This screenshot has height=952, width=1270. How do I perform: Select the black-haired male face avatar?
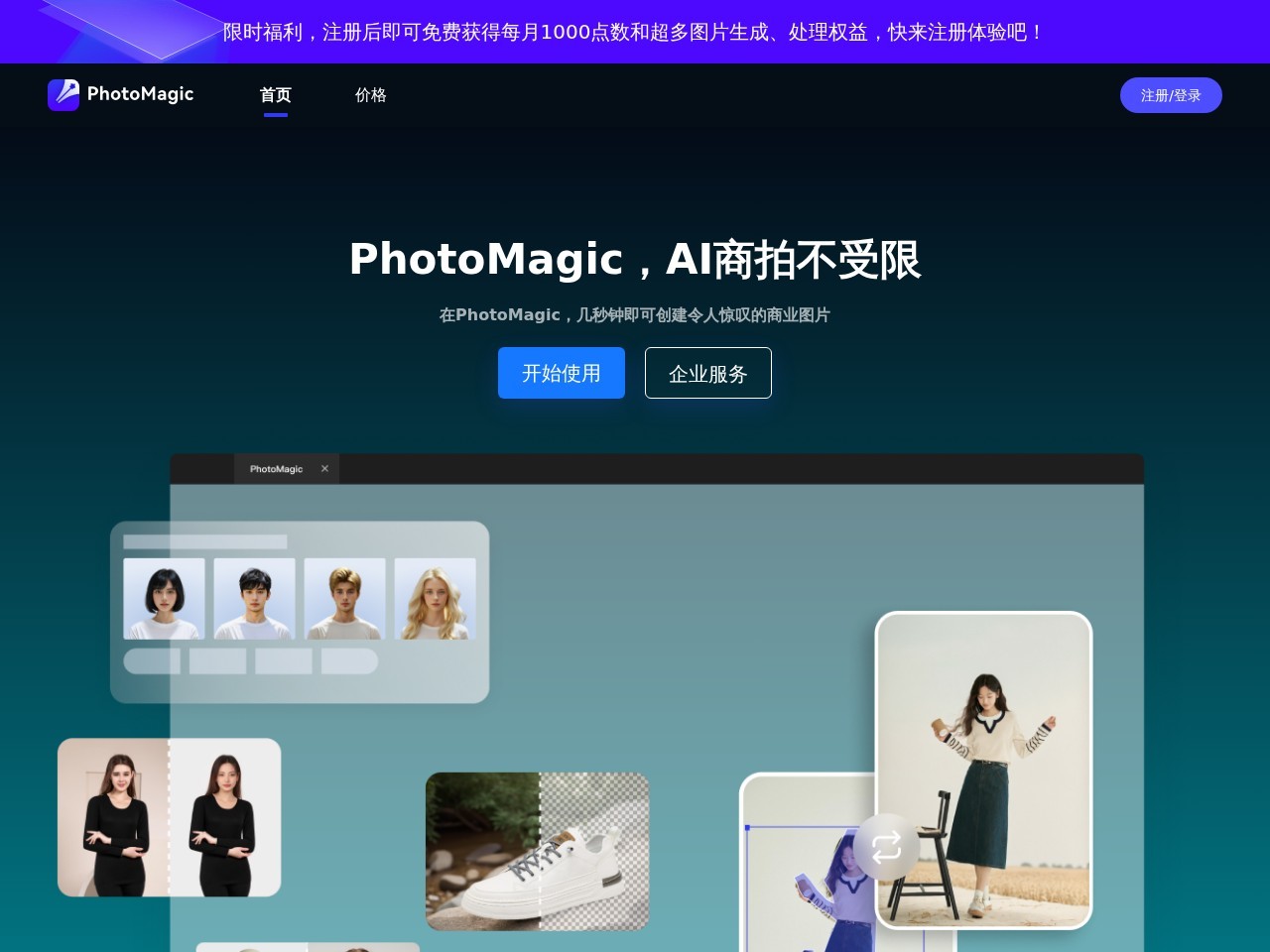pos(254,597)
